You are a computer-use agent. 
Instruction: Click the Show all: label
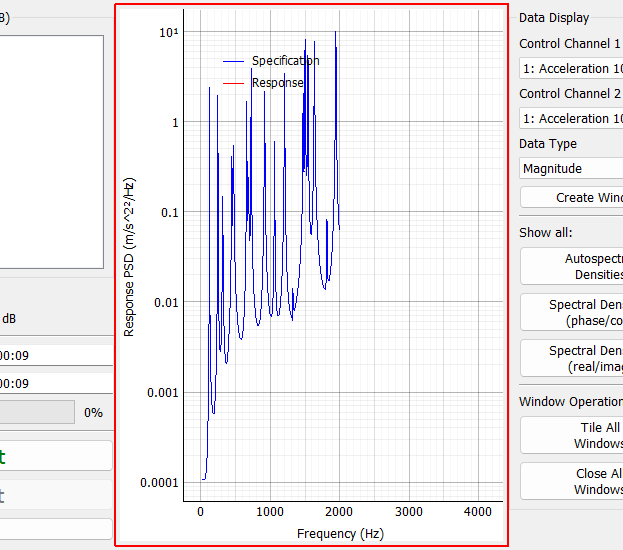pos(546,232)
